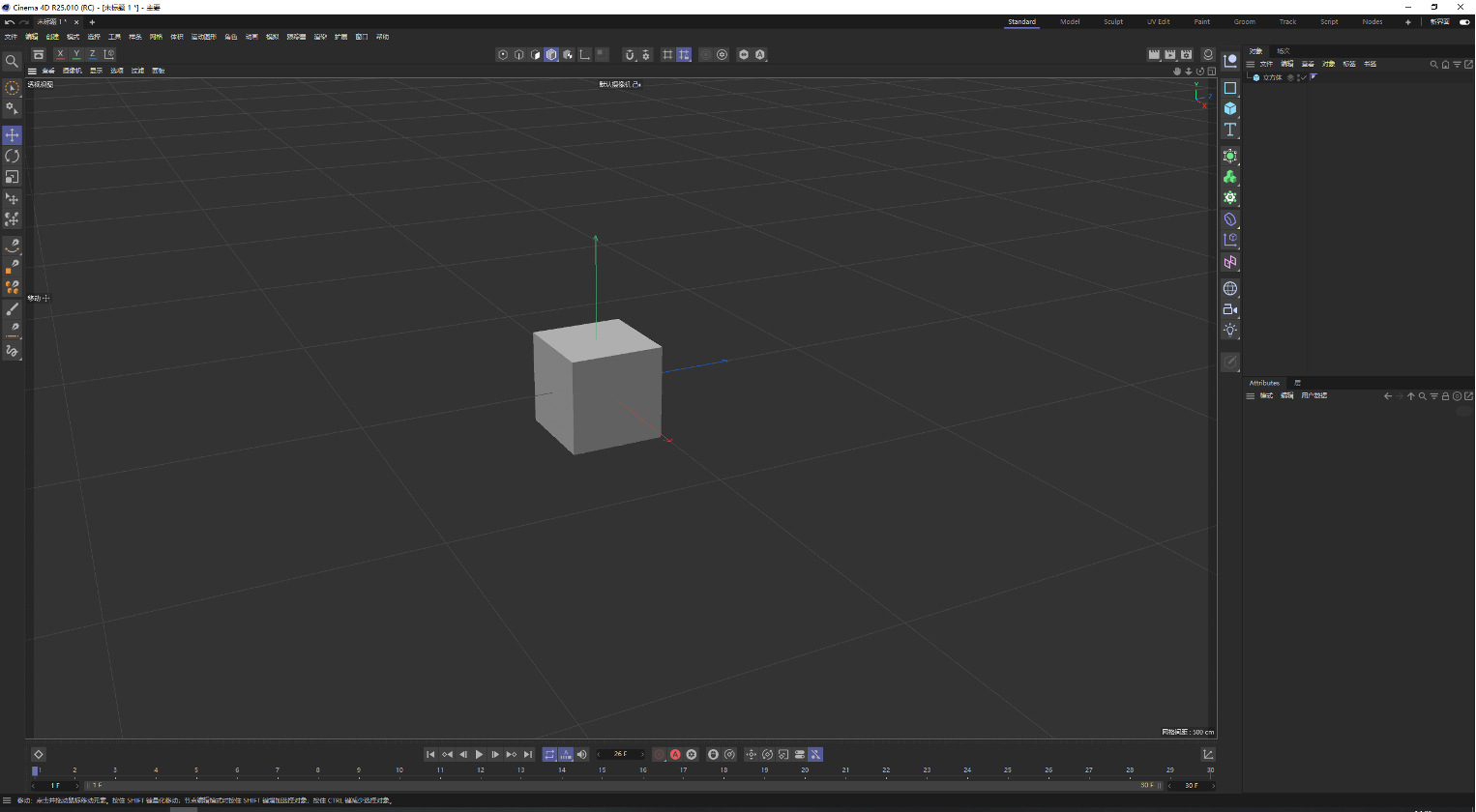
Task: Toggle the 新界面 new layout switch
Action: click(x=1464, y=22)
